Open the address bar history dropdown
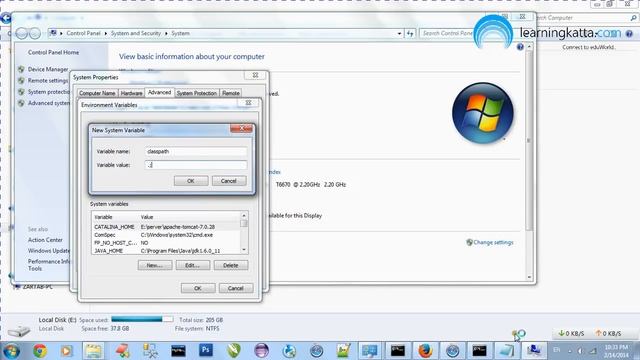The image size is (640, 360). point(400,33)
